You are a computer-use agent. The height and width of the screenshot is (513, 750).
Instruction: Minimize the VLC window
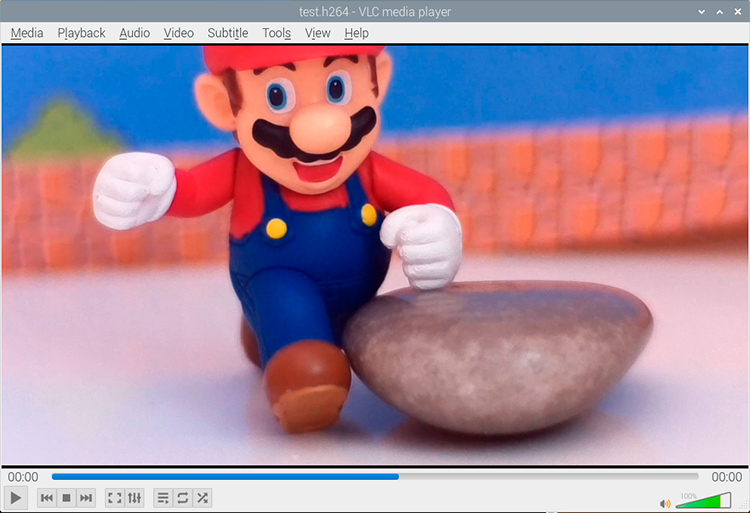pyautogui.click(x=701, y=11)
